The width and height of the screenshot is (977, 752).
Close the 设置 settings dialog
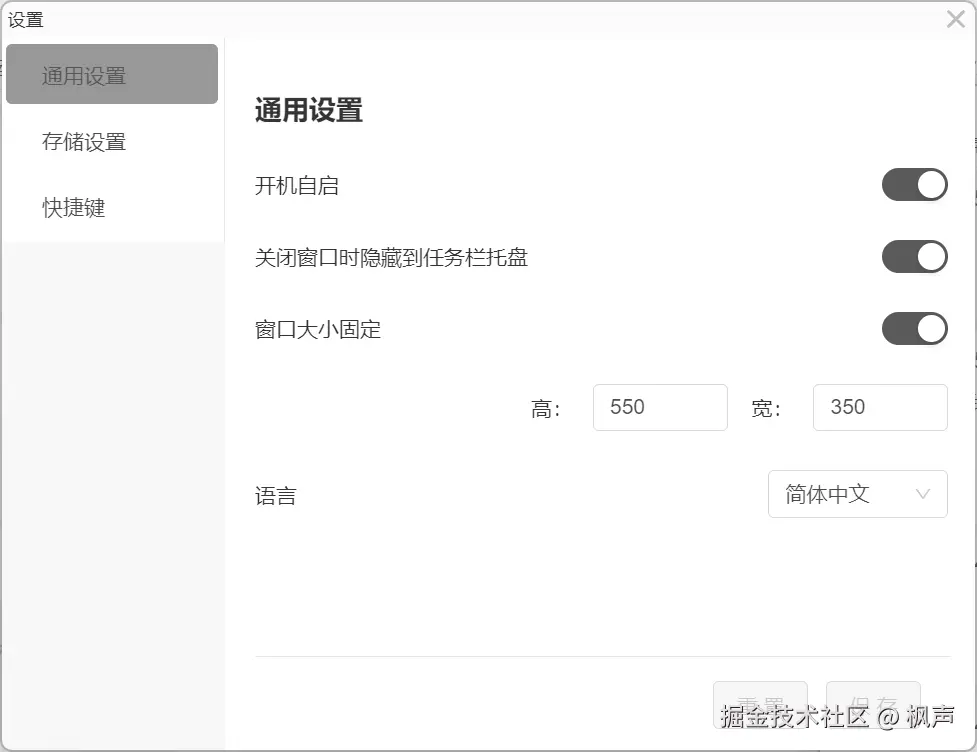[955, 18]
